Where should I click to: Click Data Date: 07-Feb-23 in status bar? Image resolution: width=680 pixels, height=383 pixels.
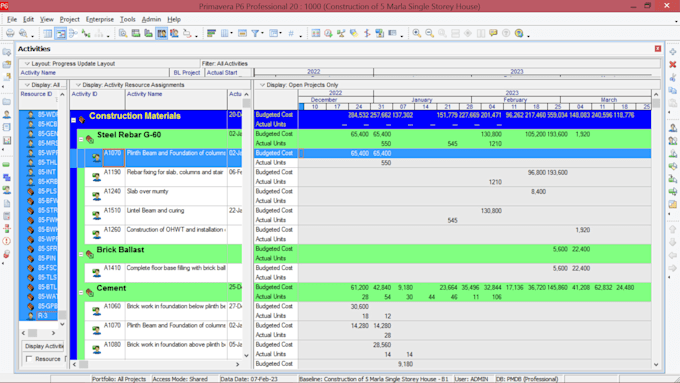(x=248, y=379)
